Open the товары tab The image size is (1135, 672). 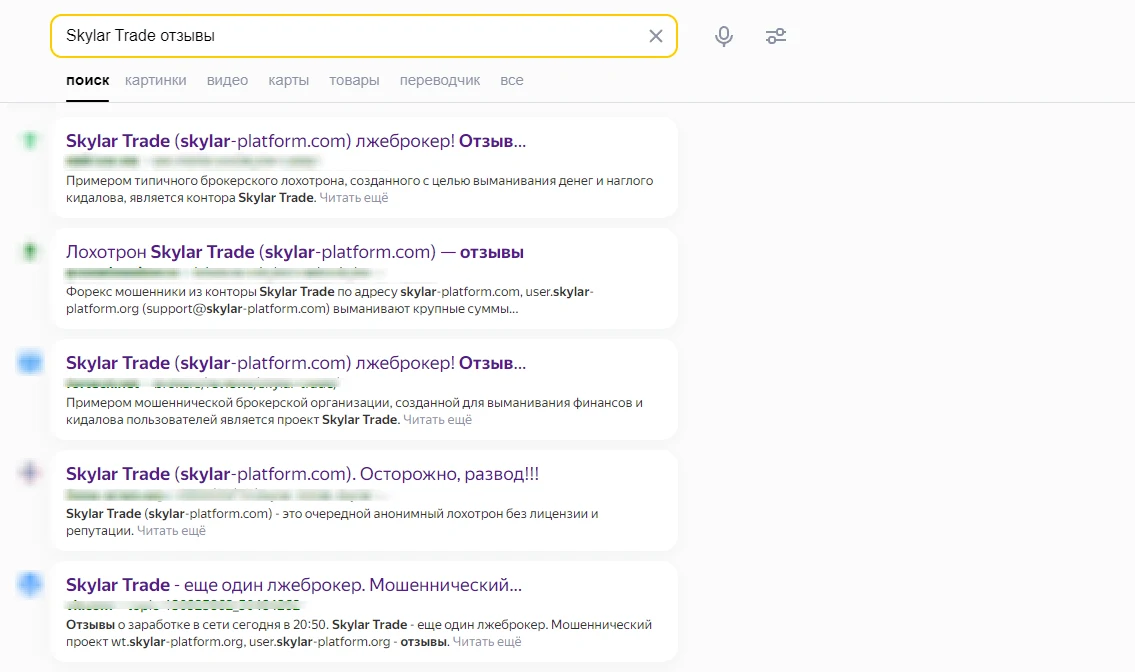point(354,80)
